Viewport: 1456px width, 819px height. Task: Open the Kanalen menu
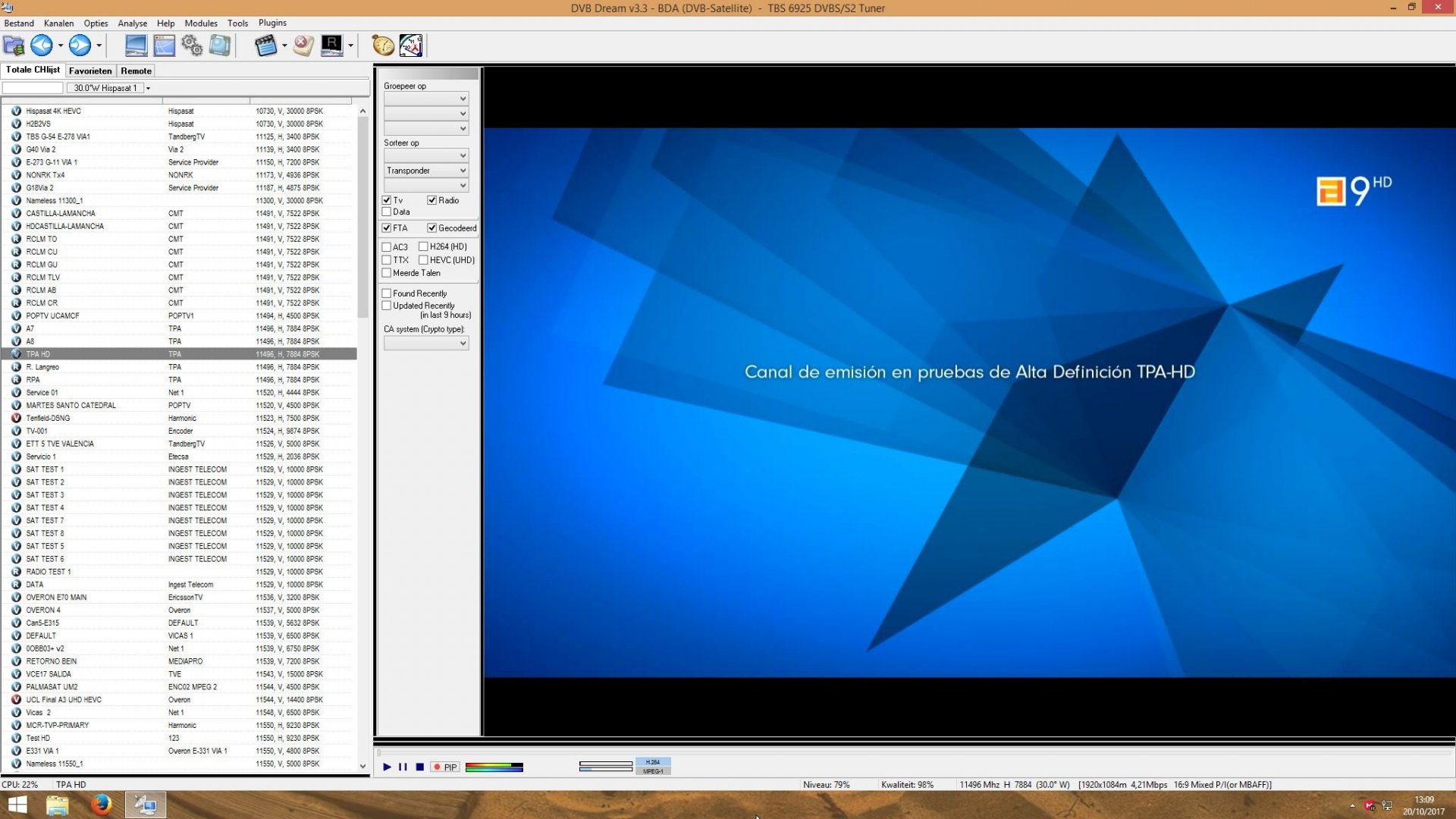click(58, 23)
